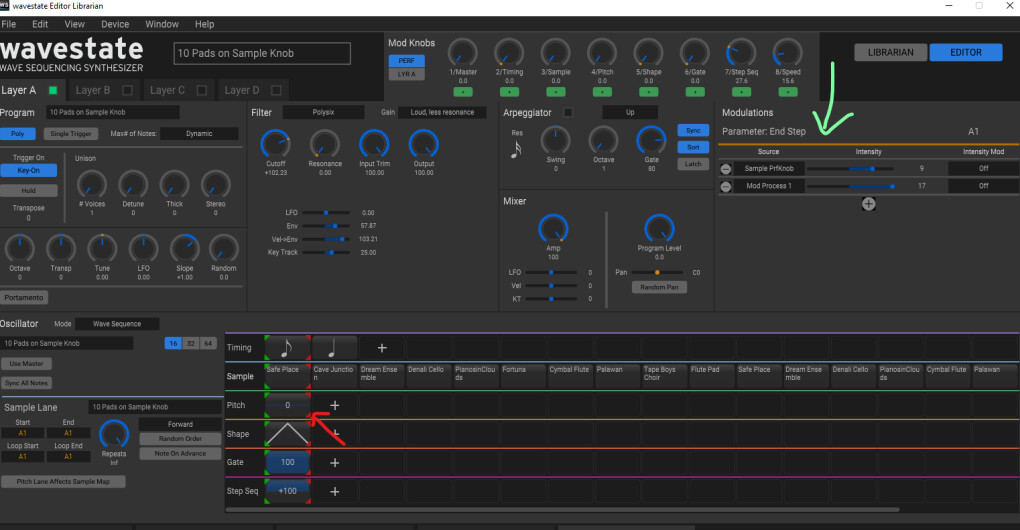Image resolution: width=1020 pixels, height=530 pixels.
Task: Click the 3/Sample mod knob
Action: click(556, 53)
